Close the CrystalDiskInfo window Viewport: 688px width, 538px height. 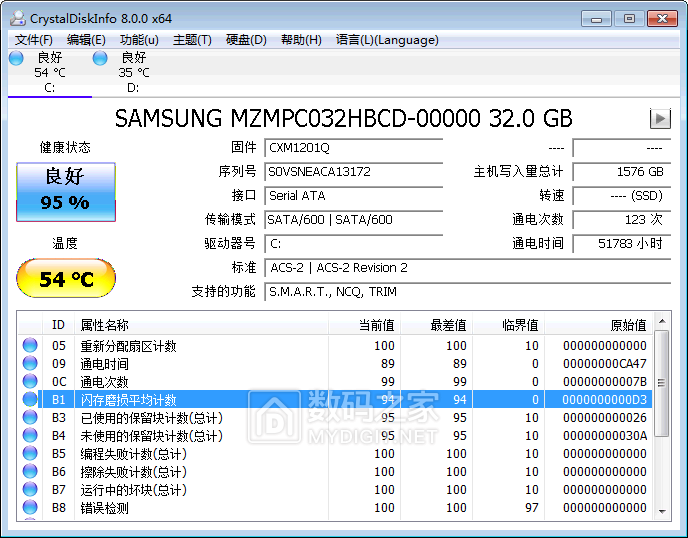click(662, 19)
